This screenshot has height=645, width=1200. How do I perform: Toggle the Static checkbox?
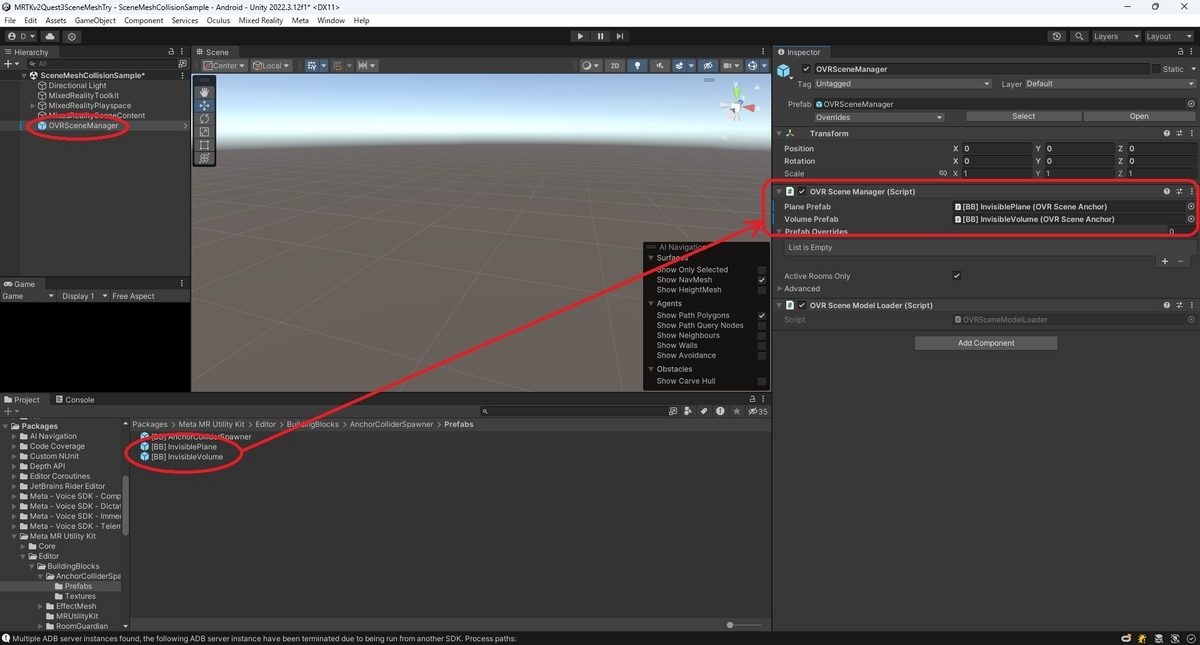tap(1156, 69)
